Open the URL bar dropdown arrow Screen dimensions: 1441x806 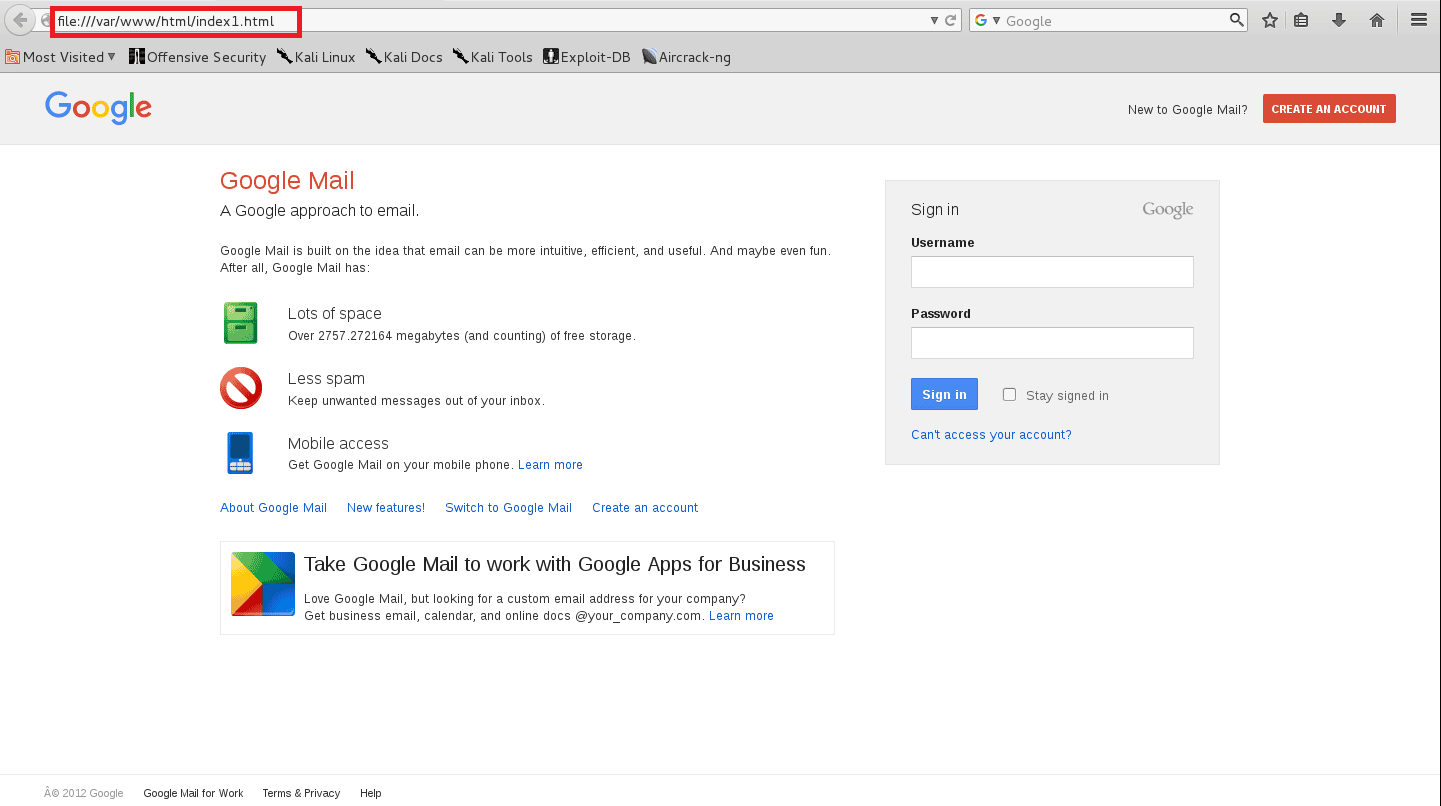click(933, 19)
